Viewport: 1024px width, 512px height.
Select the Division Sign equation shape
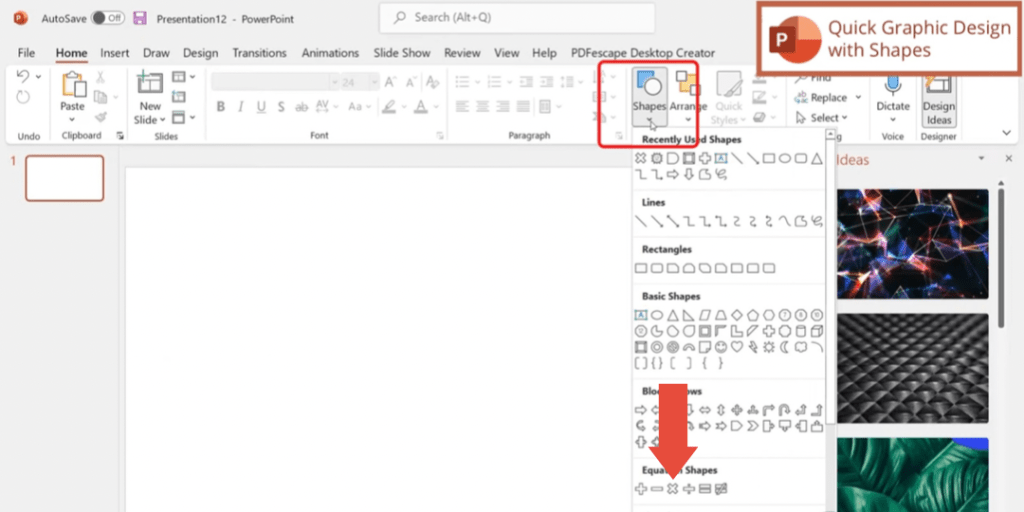(x=688, y=488)
